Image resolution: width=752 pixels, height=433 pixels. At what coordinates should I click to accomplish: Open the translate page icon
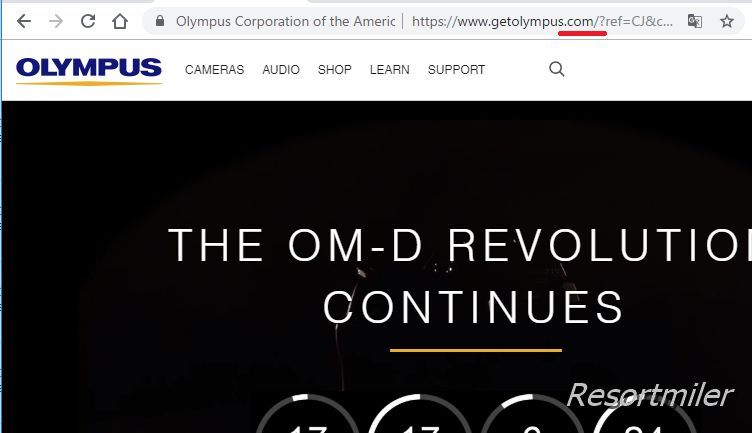(695, 21)
